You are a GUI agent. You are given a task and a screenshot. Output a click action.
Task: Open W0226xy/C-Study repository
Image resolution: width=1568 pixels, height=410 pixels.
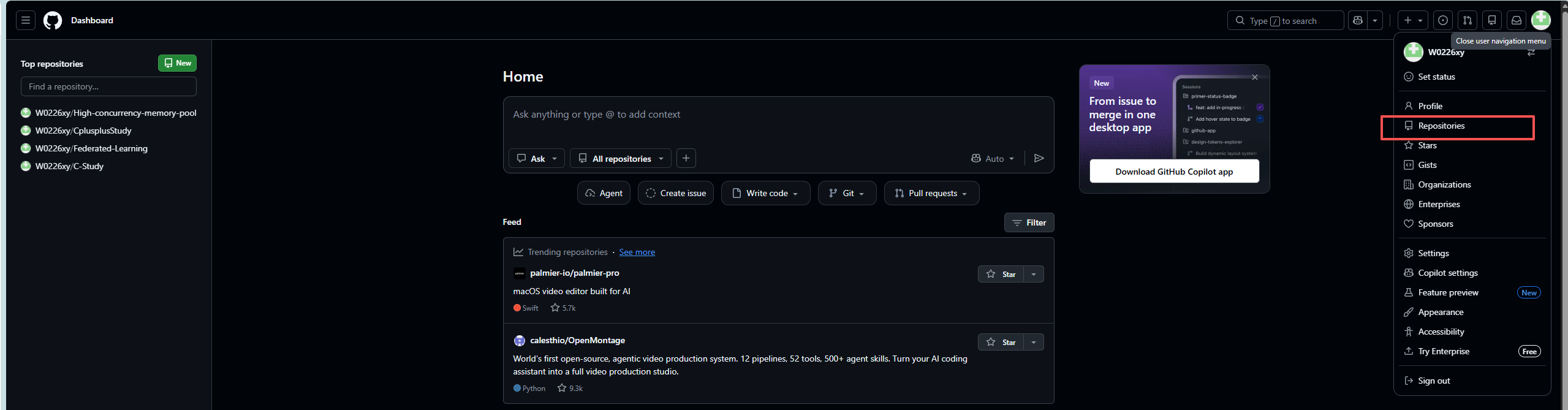click(69, 166)
